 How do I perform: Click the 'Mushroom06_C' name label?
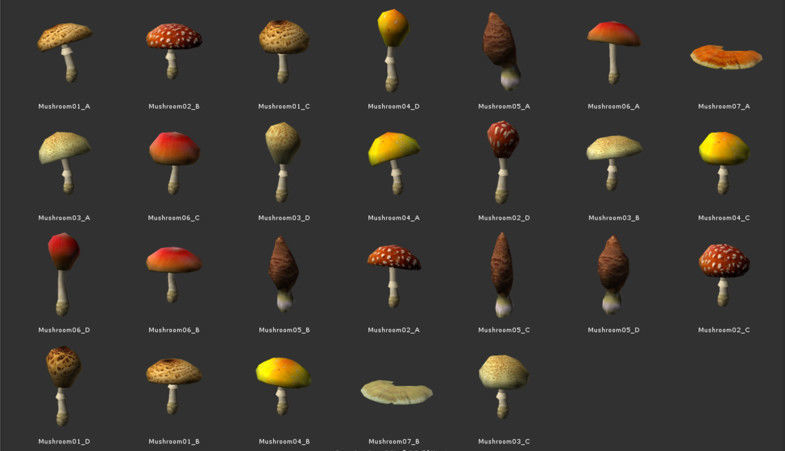tap(174, 218)
